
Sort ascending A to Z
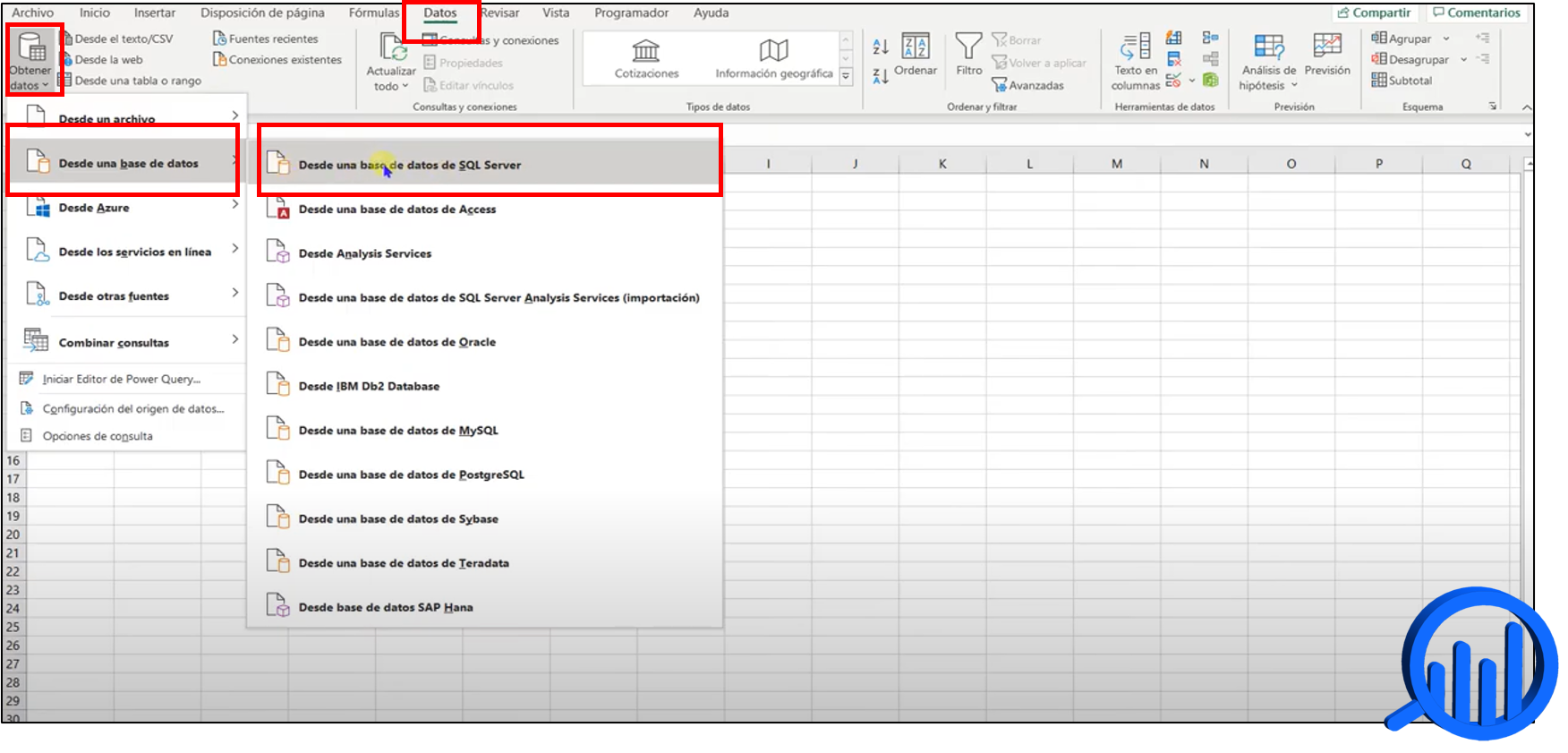pyautogui.click(x=881, y=47)
